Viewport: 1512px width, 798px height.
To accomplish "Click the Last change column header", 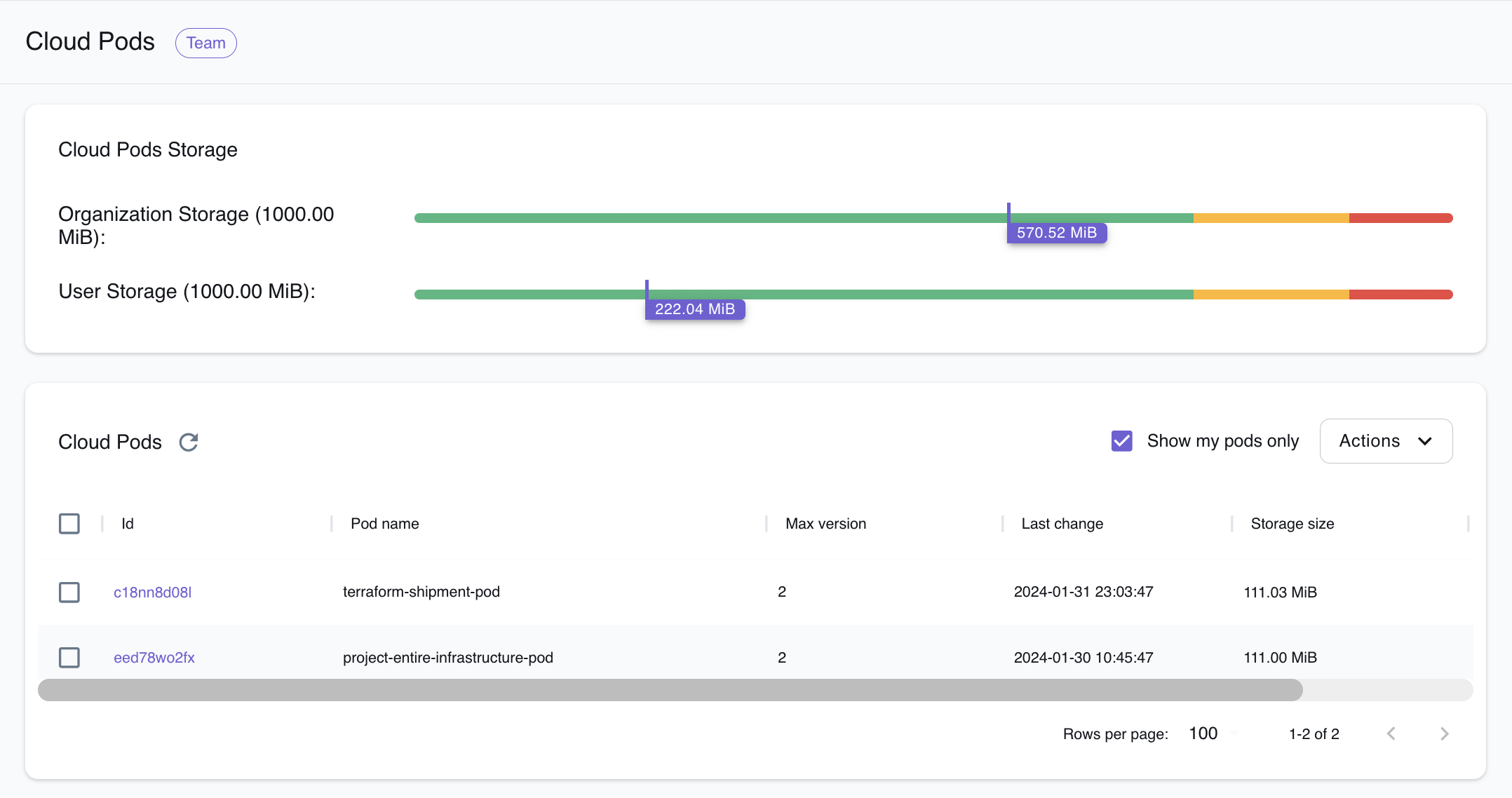I will click(x=1062, y=523).
